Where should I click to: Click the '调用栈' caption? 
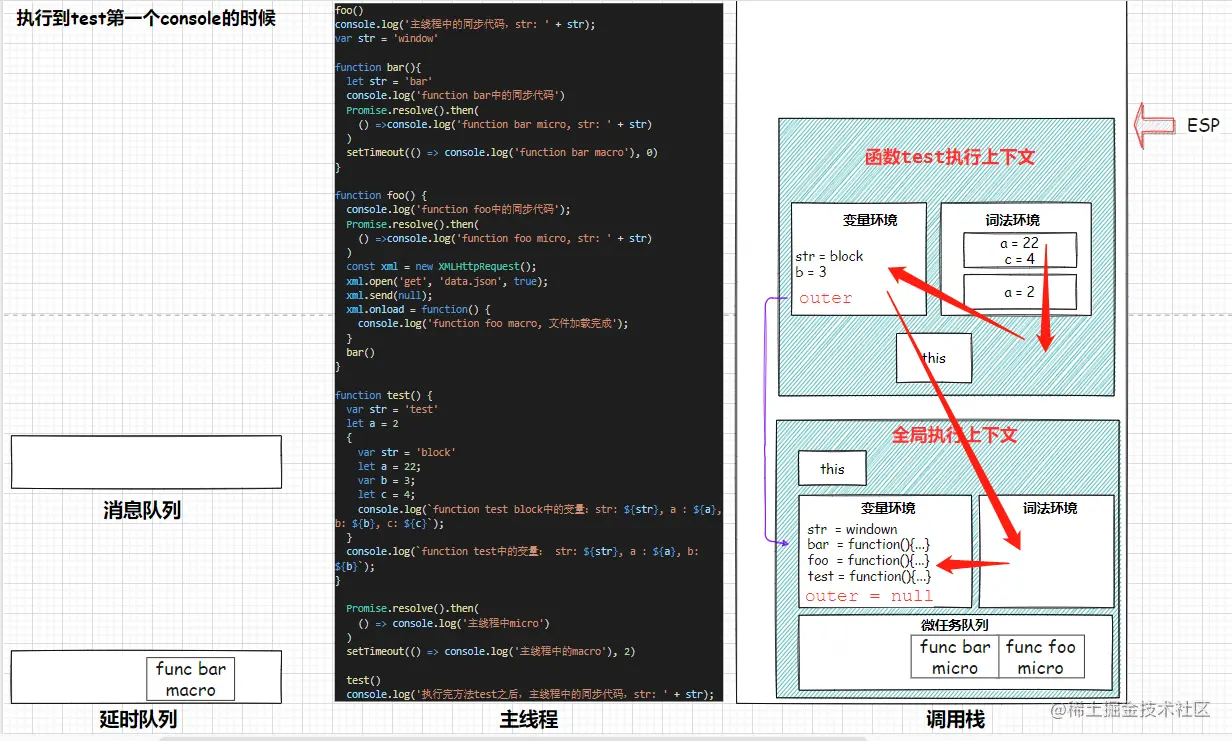955,719
